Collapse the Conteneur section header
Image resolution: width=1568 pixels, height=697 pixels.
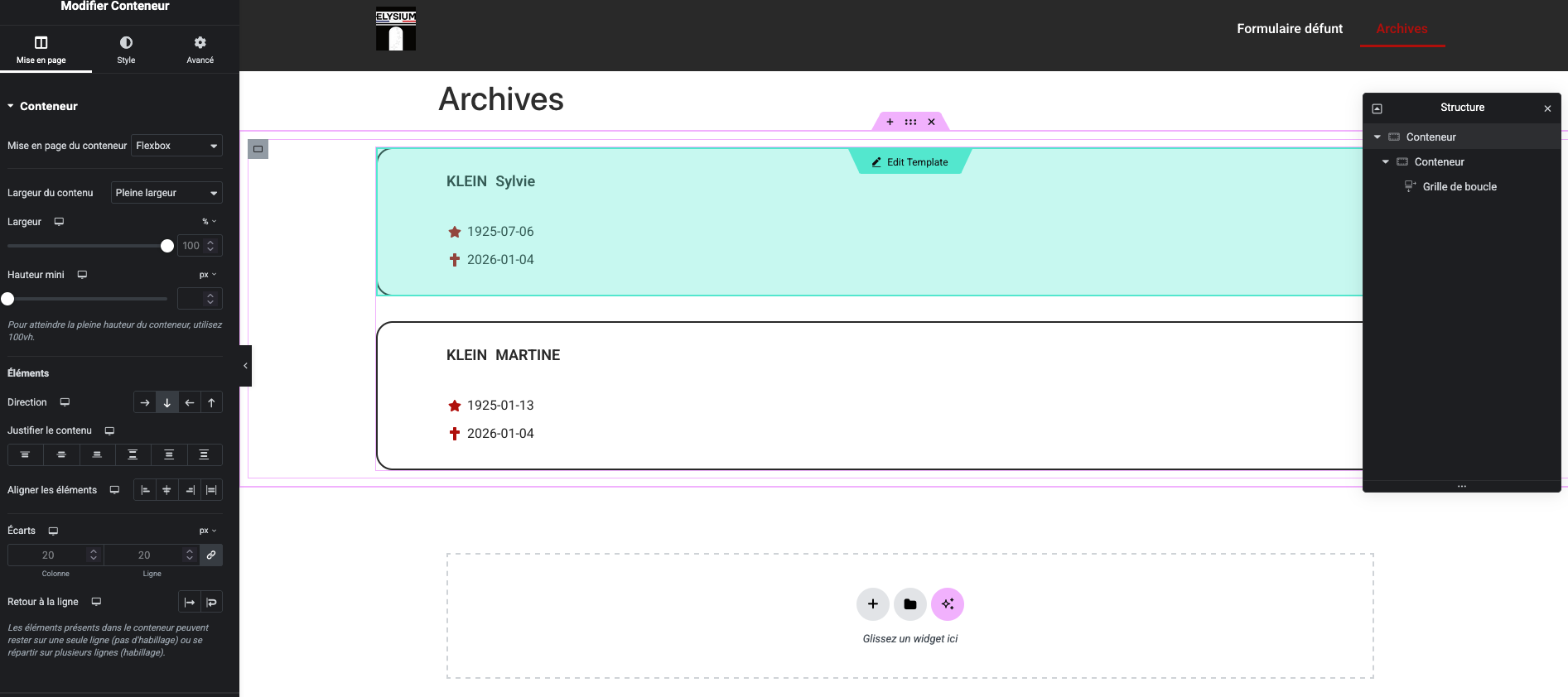(48, 106)
